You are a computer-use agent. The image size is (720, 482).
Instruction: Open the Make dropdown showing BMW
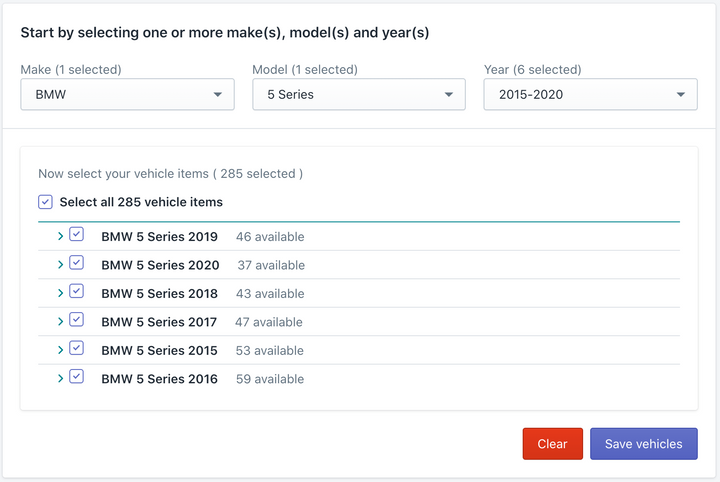[x=127, y=94]
